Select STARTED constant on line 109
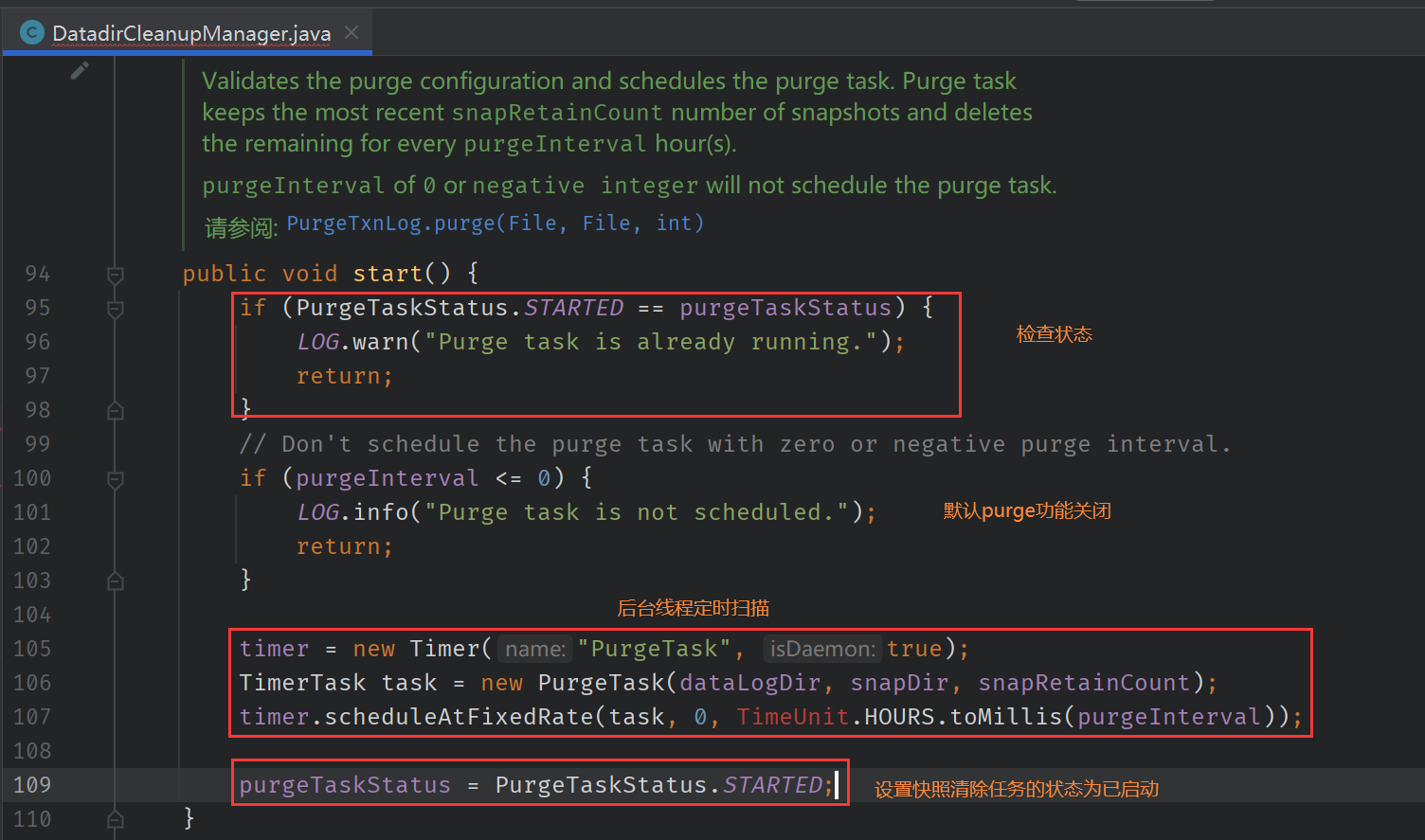 772,785
